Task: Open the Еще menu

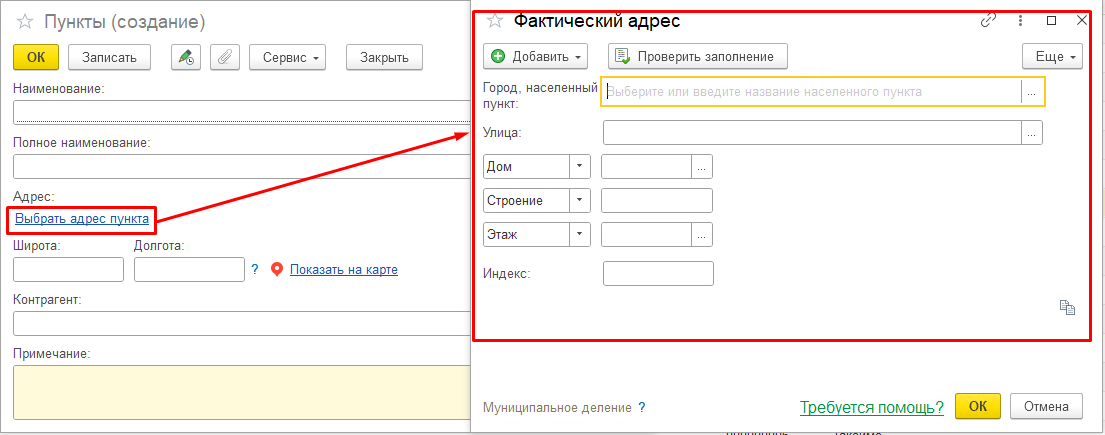Action: click(1052, 56)
